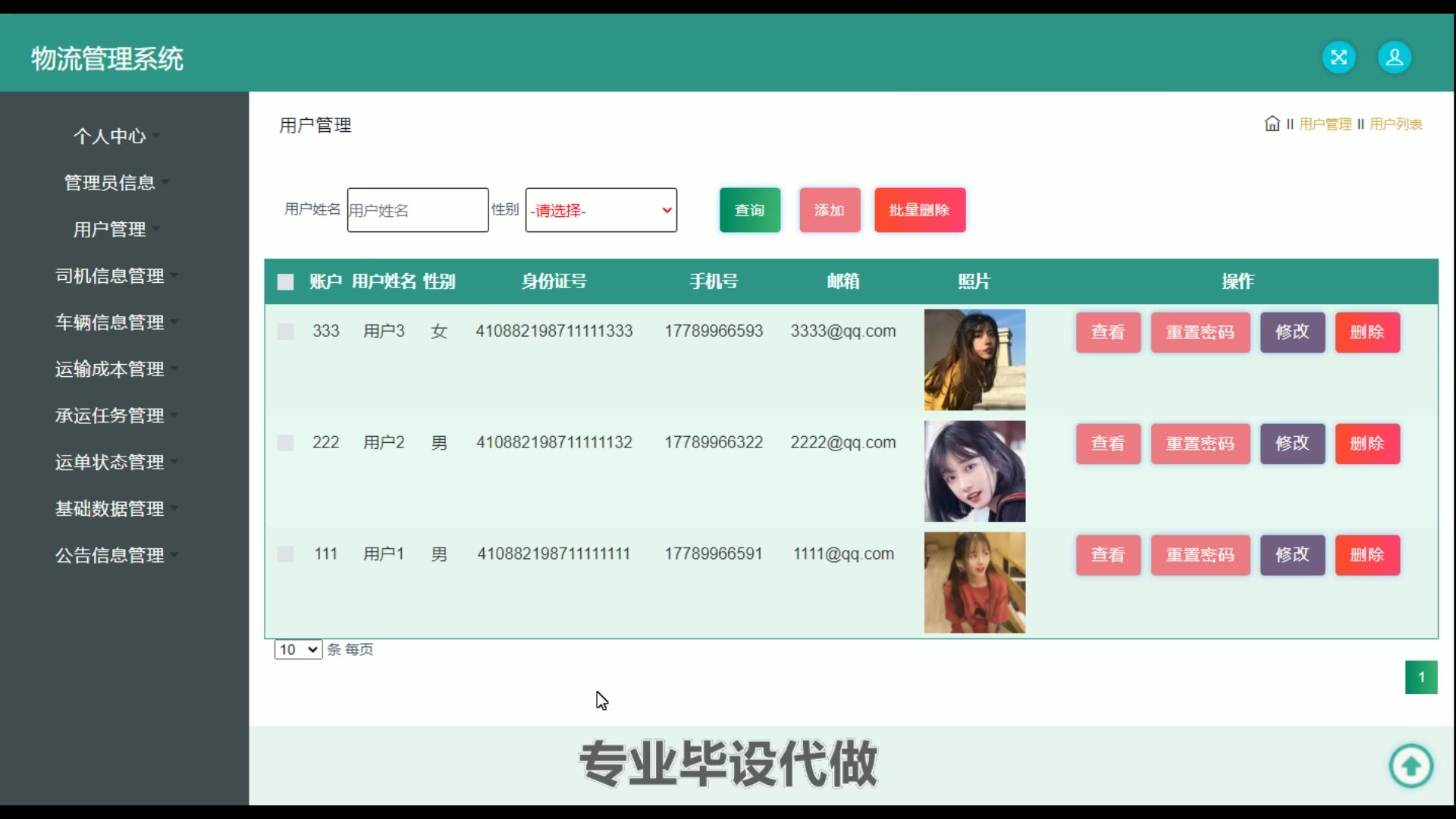
Task: Go to pagination page 1
Action: pos(1421,677)
